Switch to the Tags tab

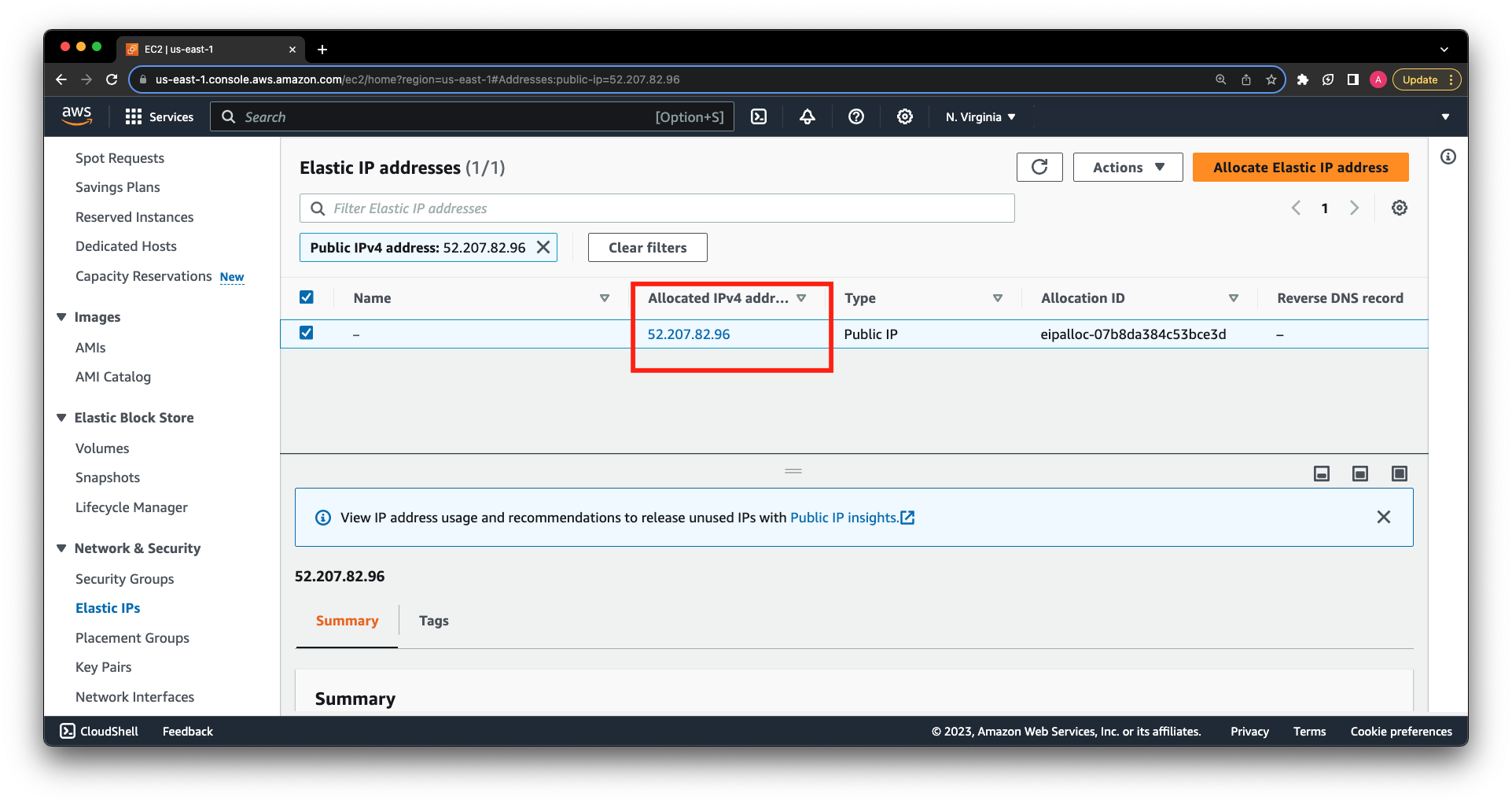(x=434, y=621)
